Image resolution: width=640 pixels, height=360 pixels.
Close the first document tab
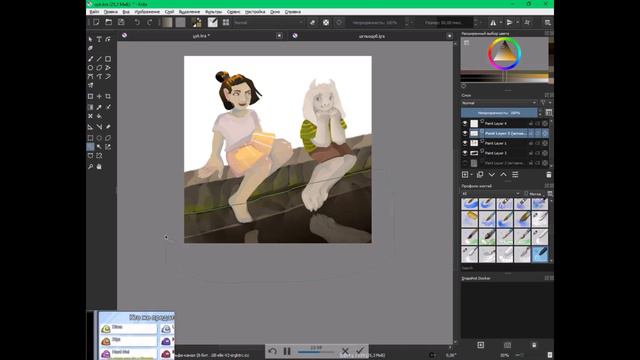[x=279, y=36]
